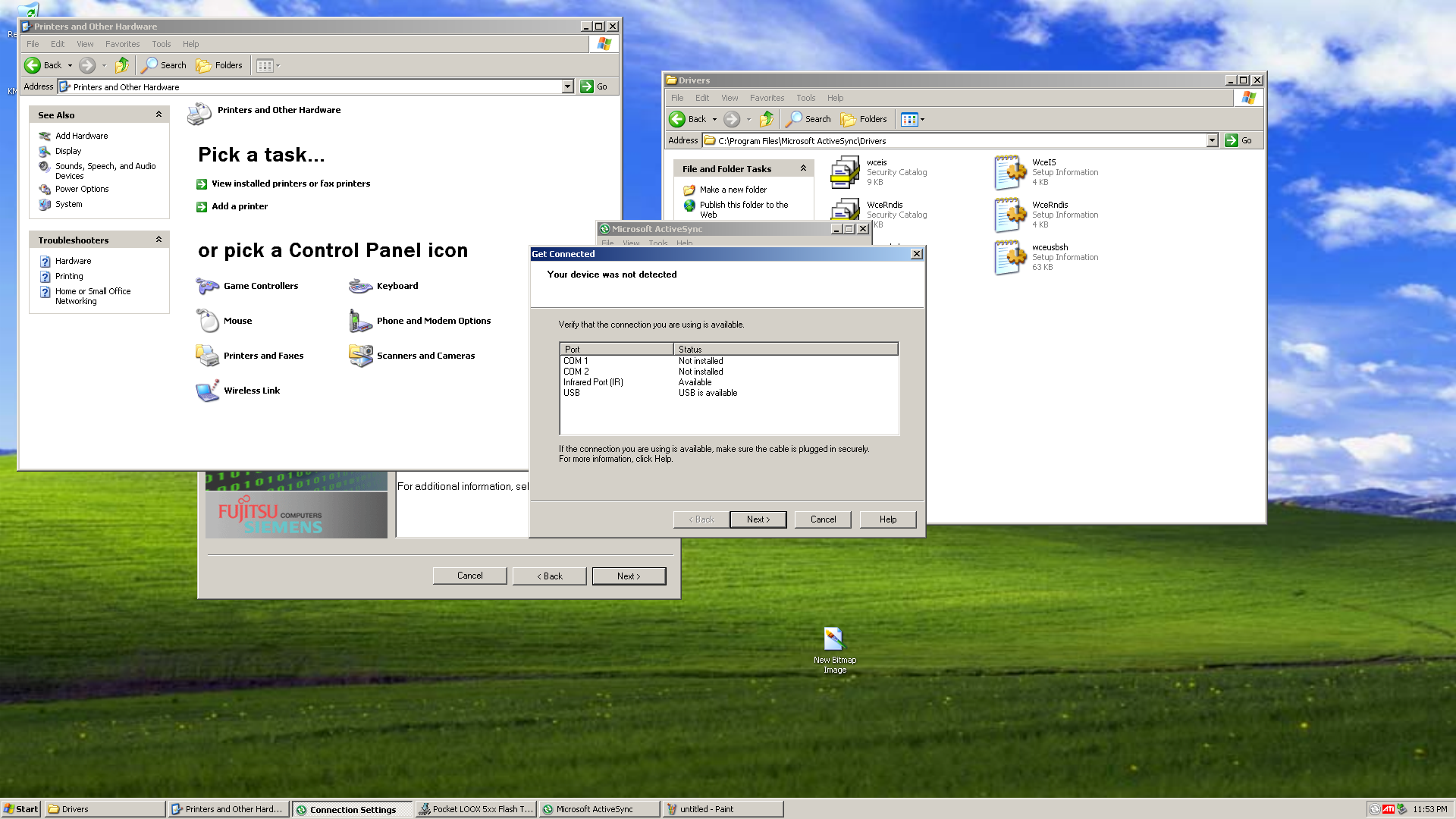Click View installed printers or fax printers

pos(290,184)
